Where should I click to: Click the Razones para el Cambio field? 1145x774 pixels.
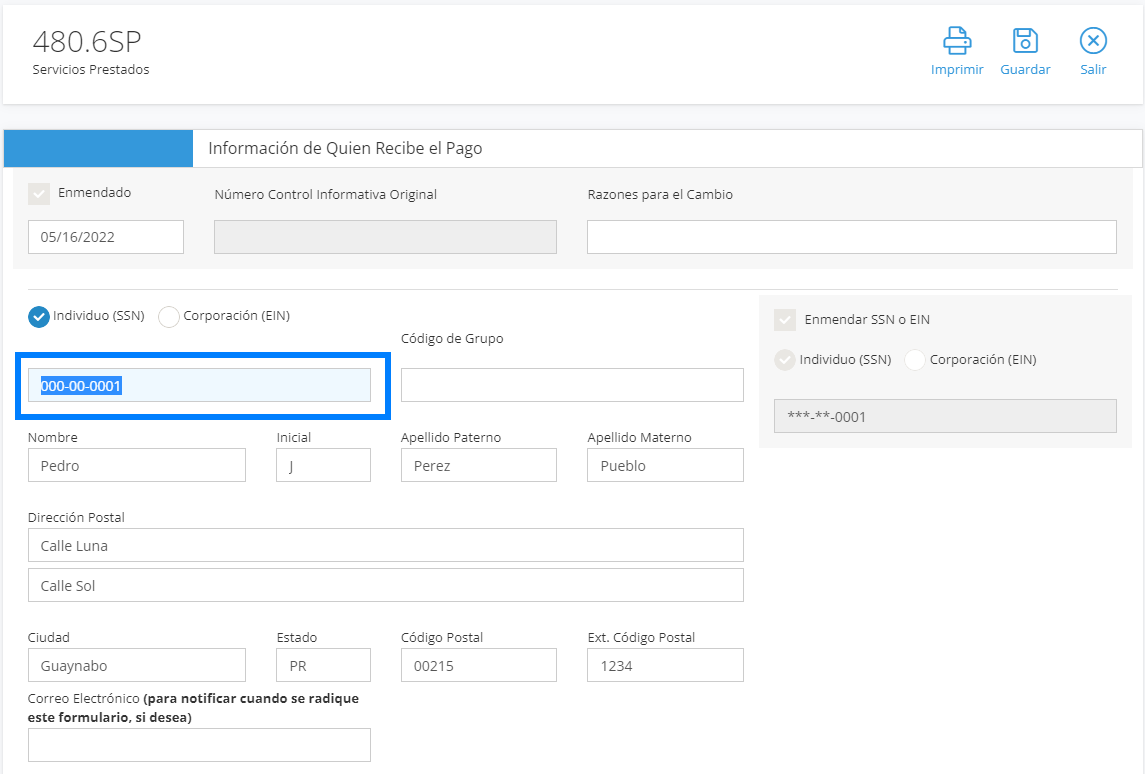tap(852, 237)
